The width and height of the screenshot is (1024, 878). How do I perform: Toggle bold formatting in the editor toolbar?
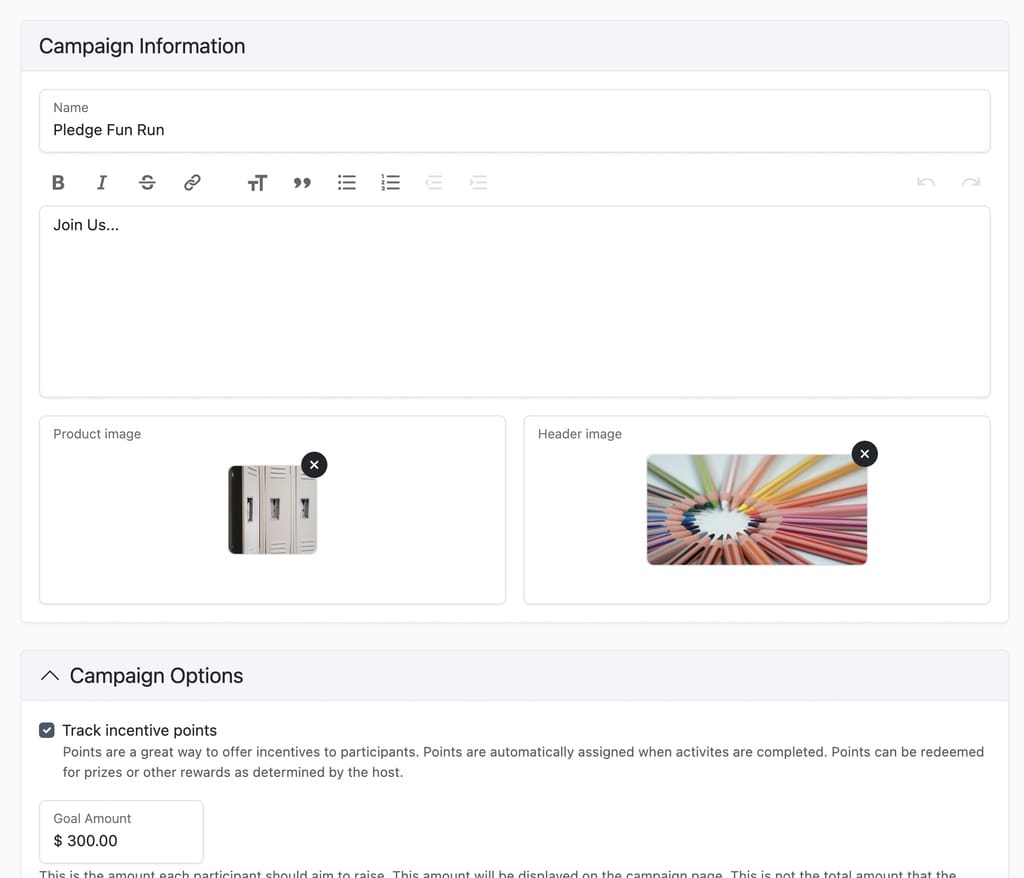coord(58,182)
